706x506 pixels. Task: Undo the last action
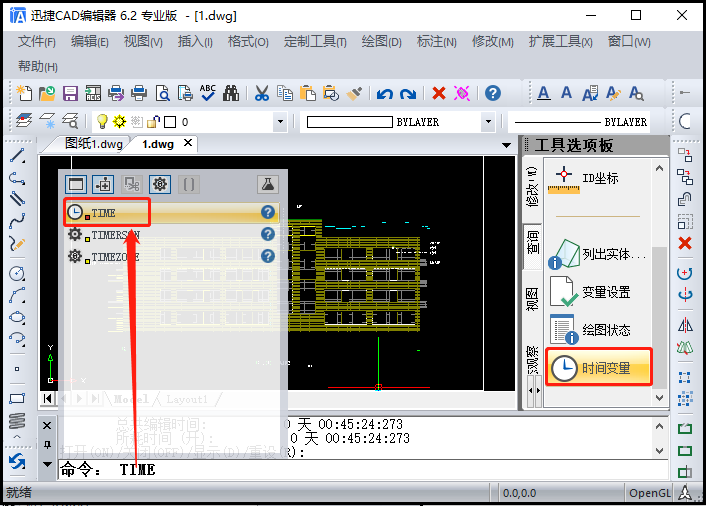385,94
